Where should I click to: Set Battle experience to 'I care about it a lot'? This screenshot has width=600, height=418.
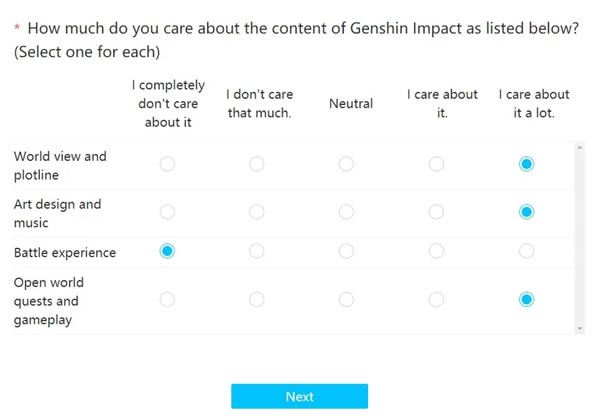click(x=526, y=251)
